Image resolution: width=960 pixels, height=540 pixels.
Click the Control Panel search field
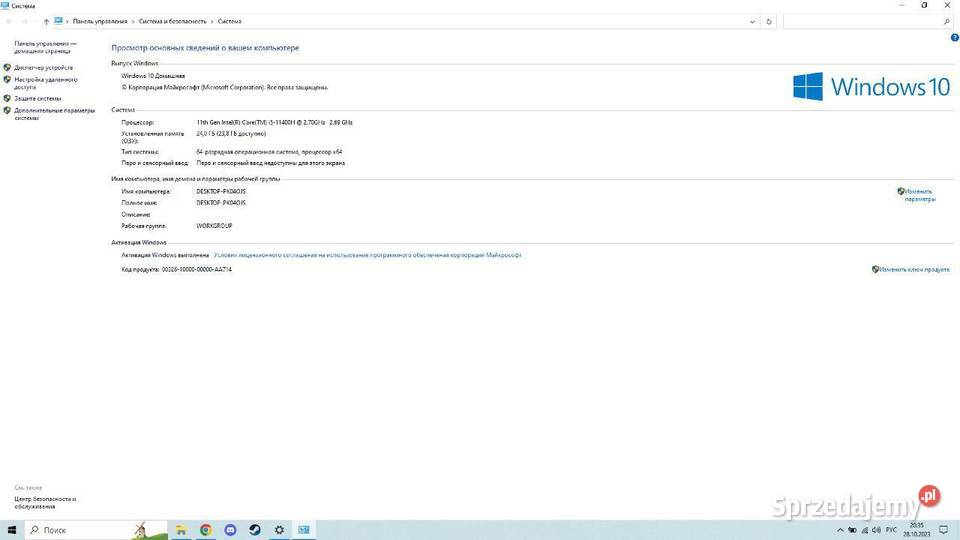click(862, 21)
